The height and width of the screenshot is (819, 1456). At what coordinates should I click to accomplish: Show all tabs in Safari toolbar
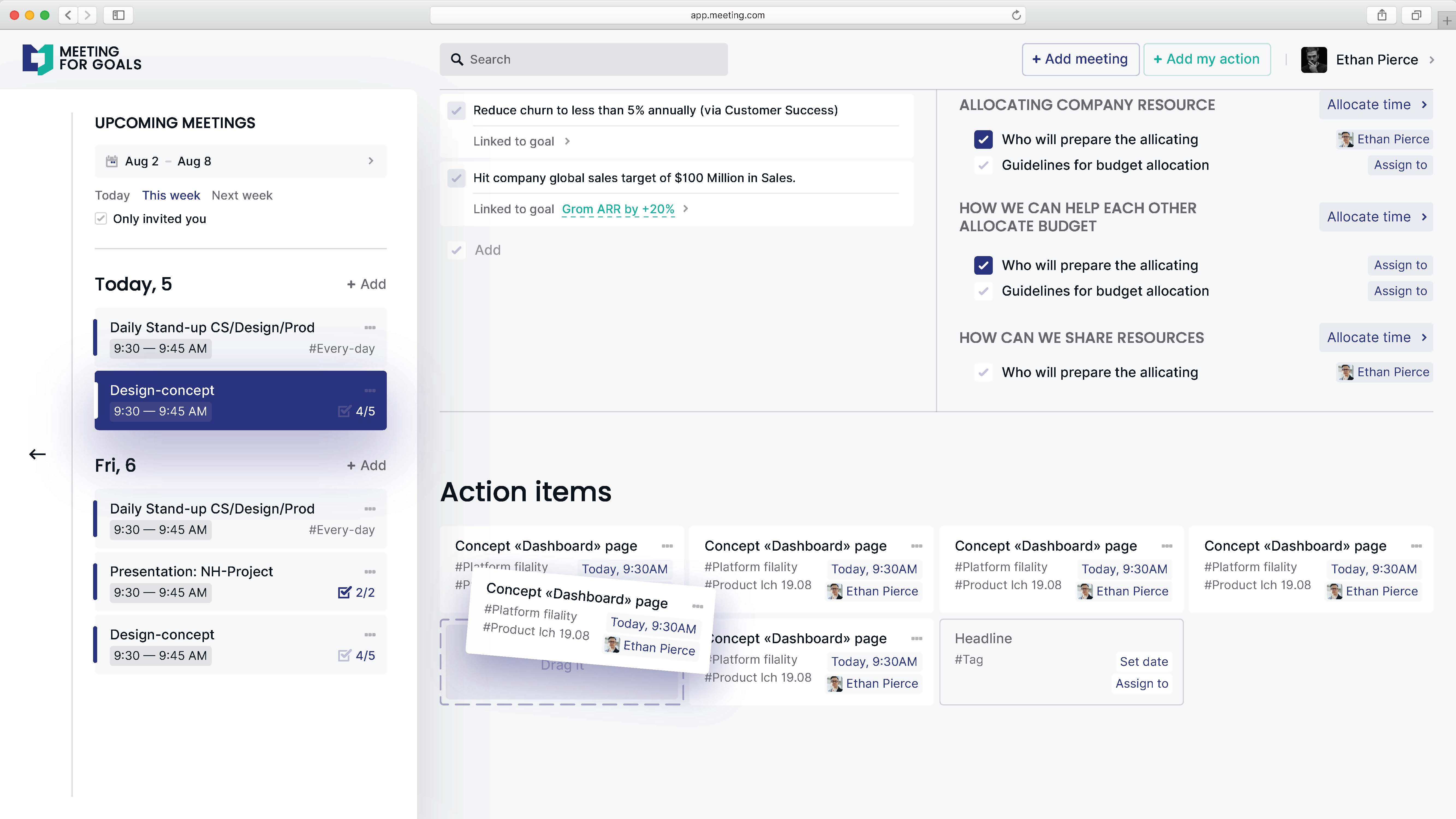[x=1416, y=15]
